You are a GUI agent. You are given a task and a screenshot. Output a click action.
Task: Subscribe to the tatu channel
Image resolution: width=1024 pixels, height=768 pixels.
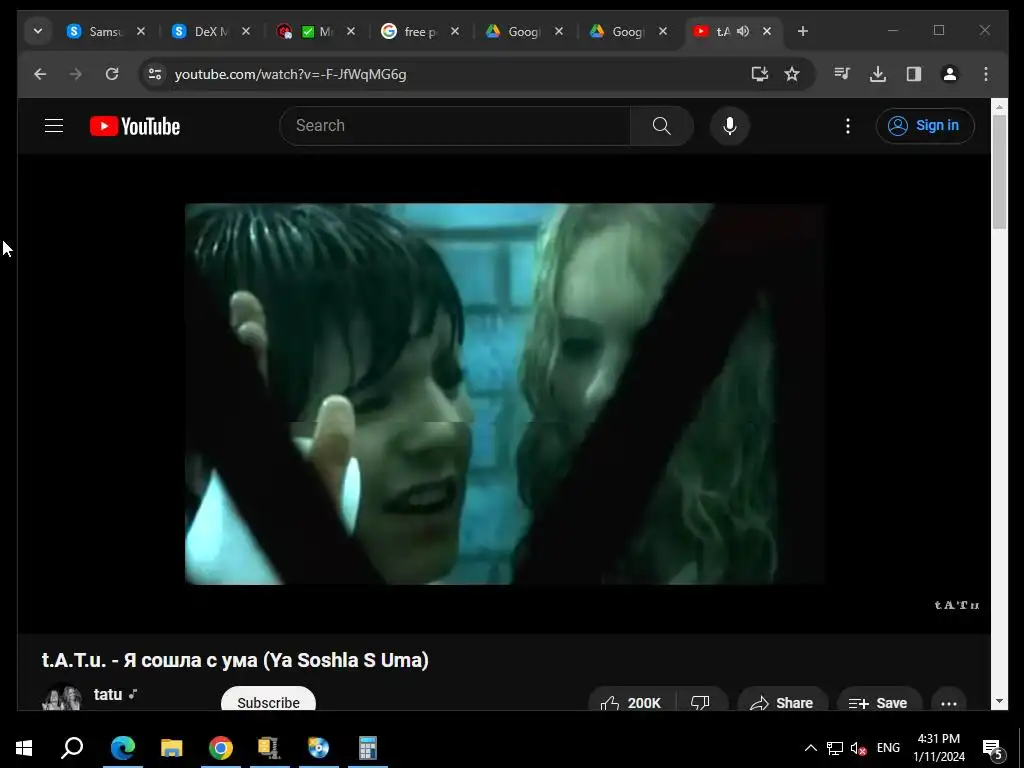268,702
